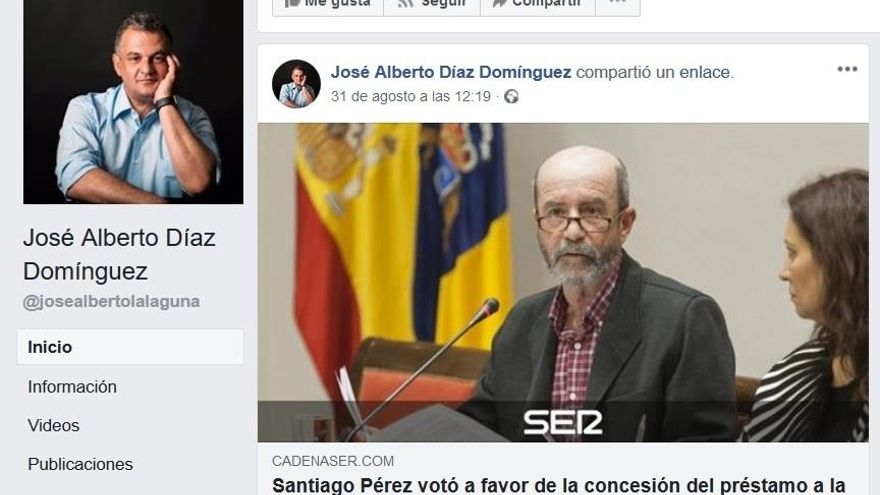Open the shared SER news image

click(563, 282)
